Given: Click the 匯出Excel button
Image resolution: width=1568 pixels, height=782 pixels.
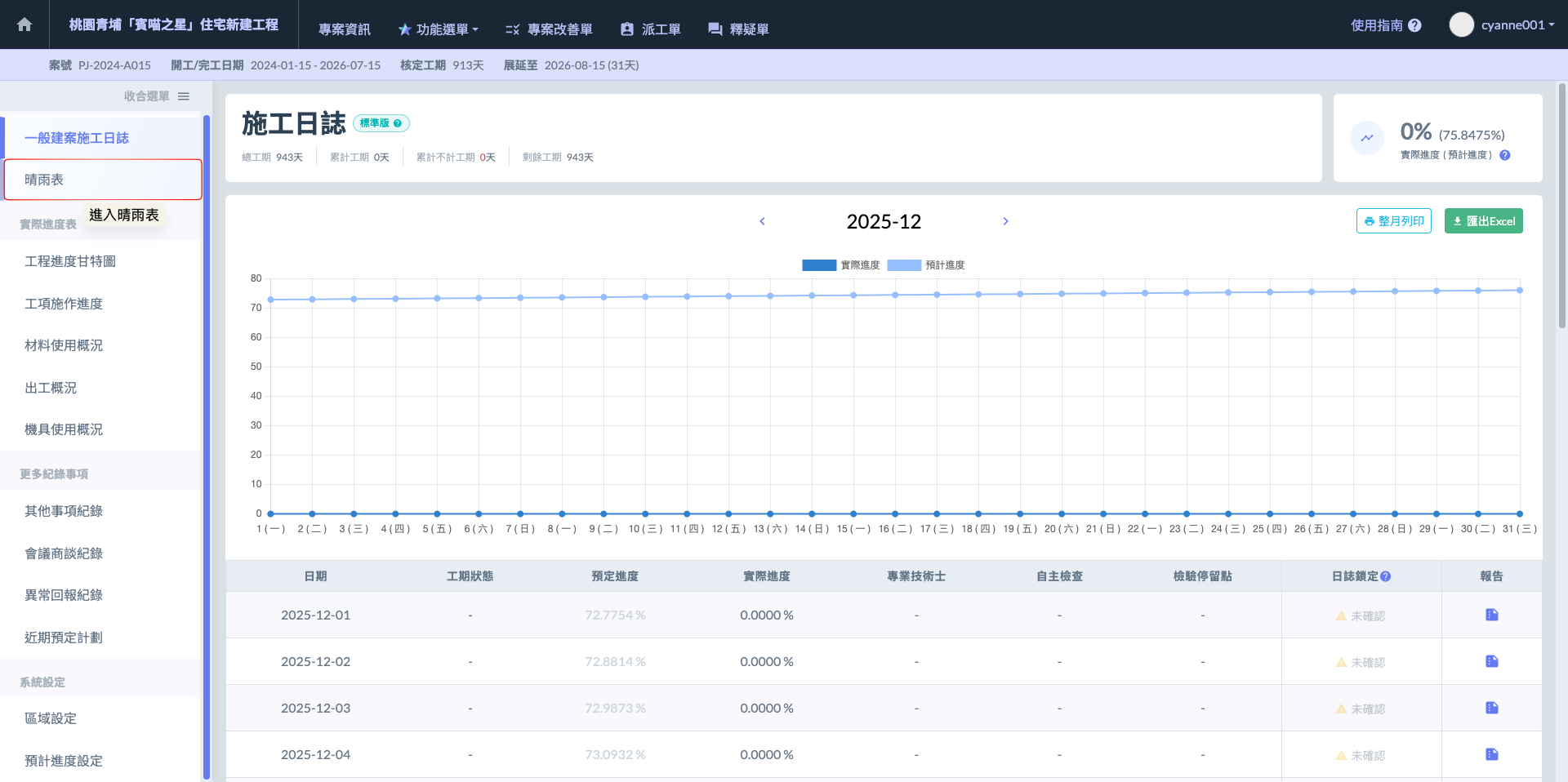Looking at the screenshot, I should 1483,221.
